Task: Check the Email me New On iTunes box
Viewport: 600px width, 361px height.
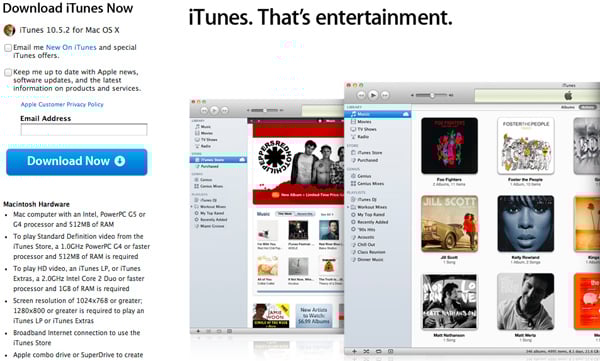Action: click(8, 48)
